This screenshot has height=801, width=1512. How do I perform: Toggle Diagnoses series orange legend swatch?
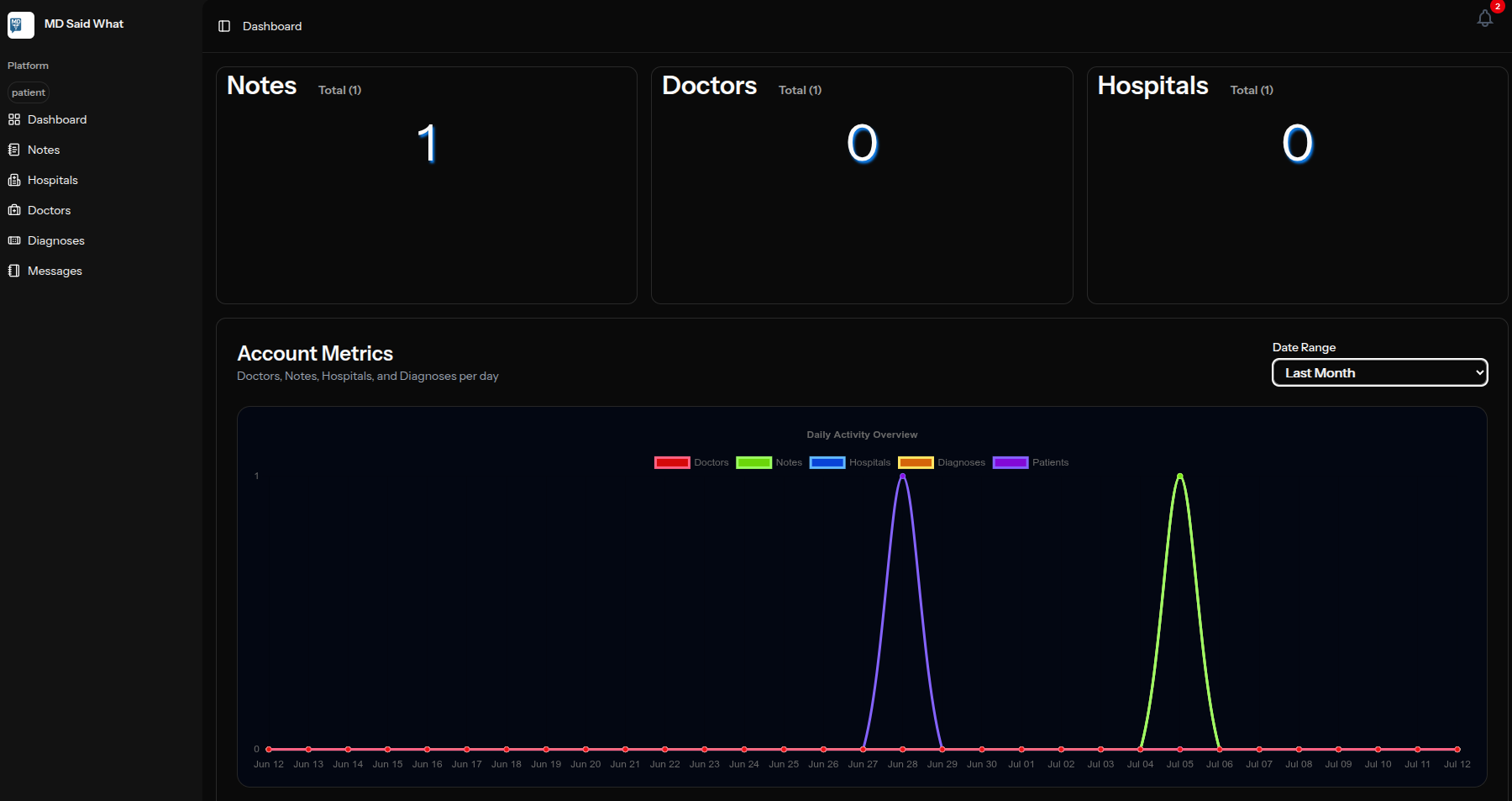pyautogui.click(x=916, y=462)
